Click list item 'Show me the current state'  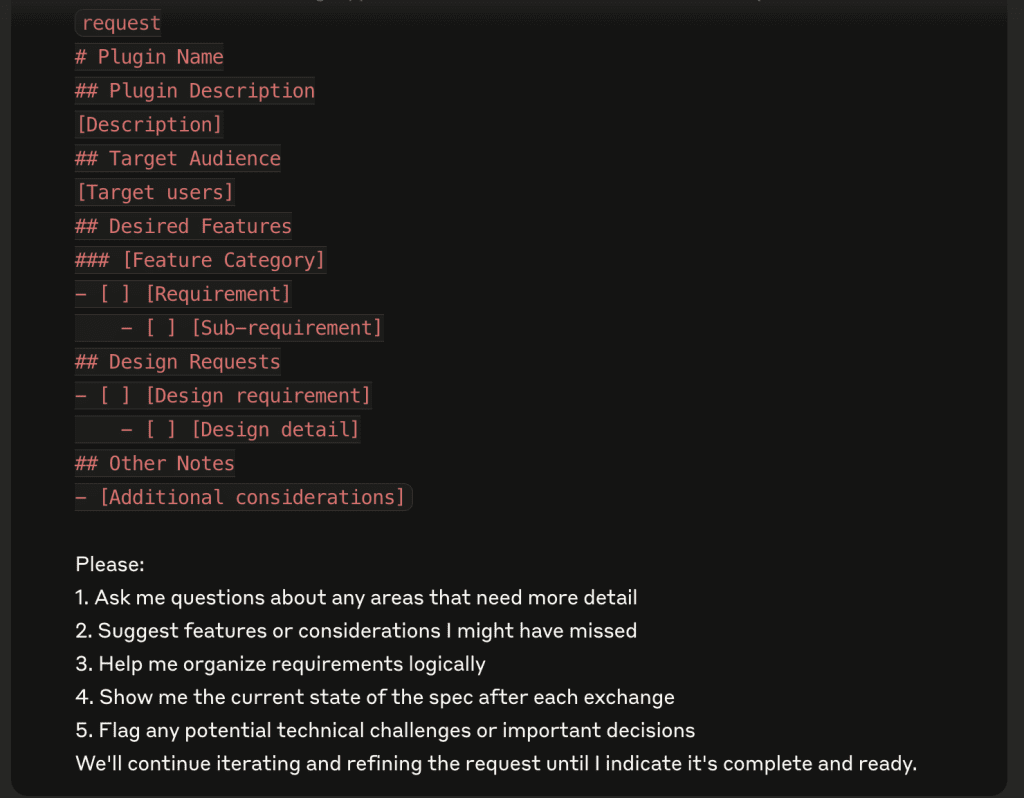tap(375, 697)
